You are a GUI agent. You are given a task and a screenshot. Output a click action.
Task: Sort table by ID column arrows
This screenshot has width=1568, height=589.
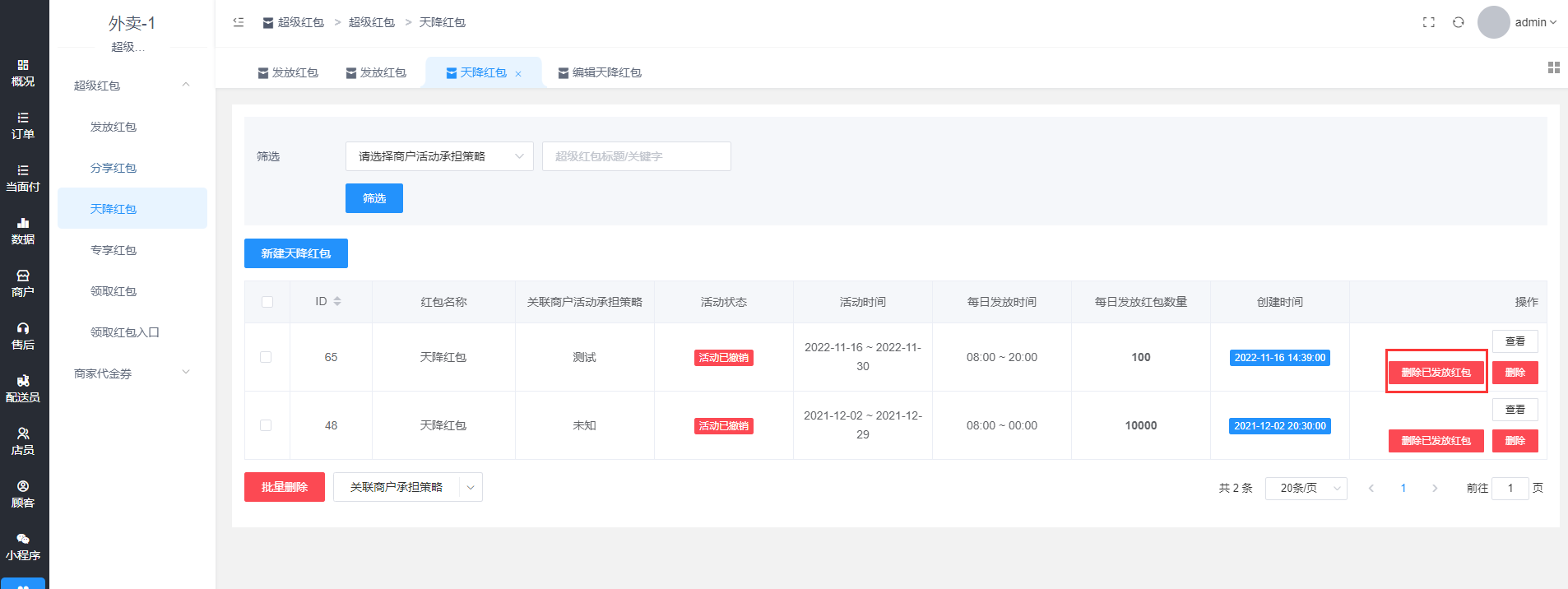click(x=337, y=302)
